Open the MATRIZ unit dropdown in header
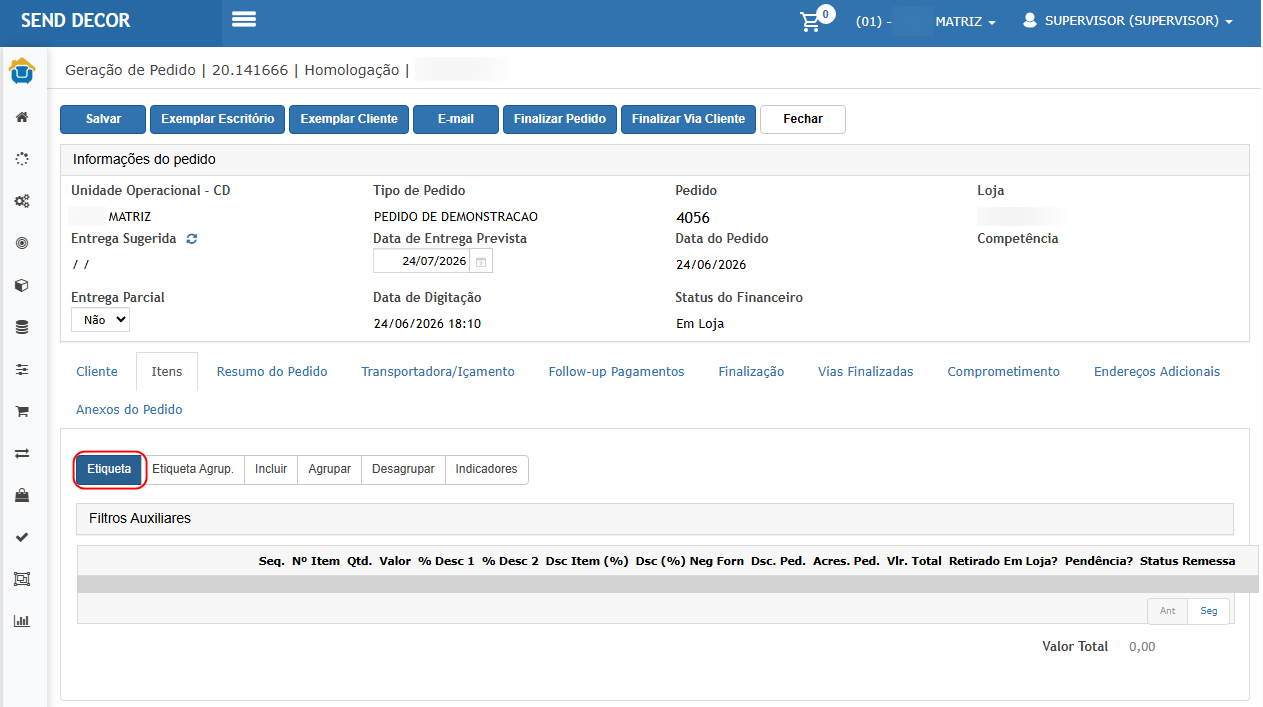The width and height of the screenshot is (1263, 707). point(965,21)
